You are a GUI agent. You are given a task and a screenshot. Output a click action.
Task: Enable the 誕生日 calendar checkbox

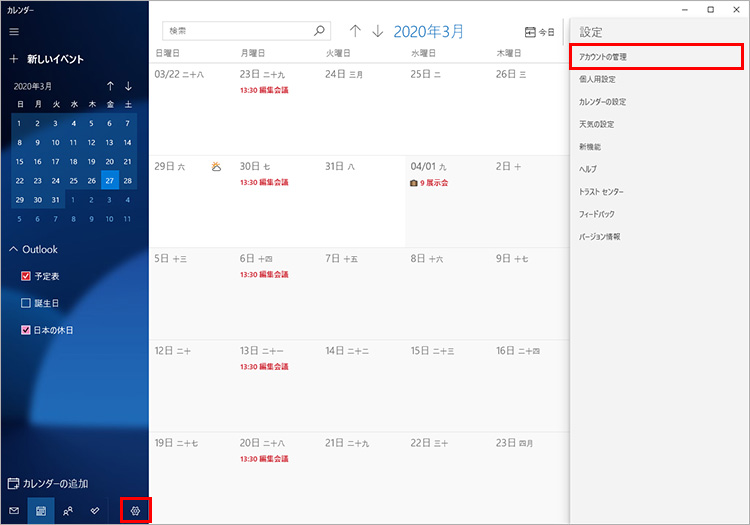26,303
